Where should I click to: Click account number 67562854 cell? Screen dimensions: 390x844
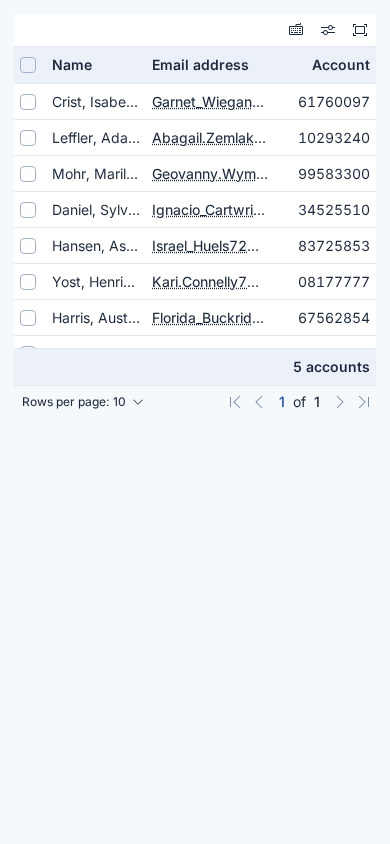pos(334,318)
